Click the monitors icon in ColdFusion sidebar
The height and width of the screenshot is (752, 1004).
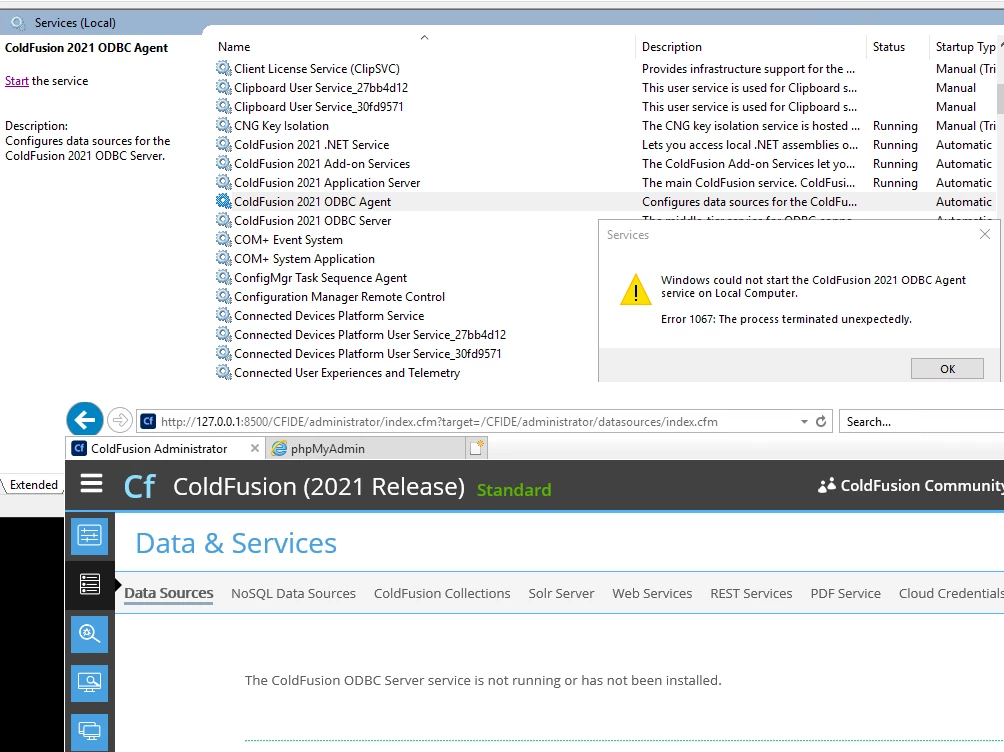89,732
